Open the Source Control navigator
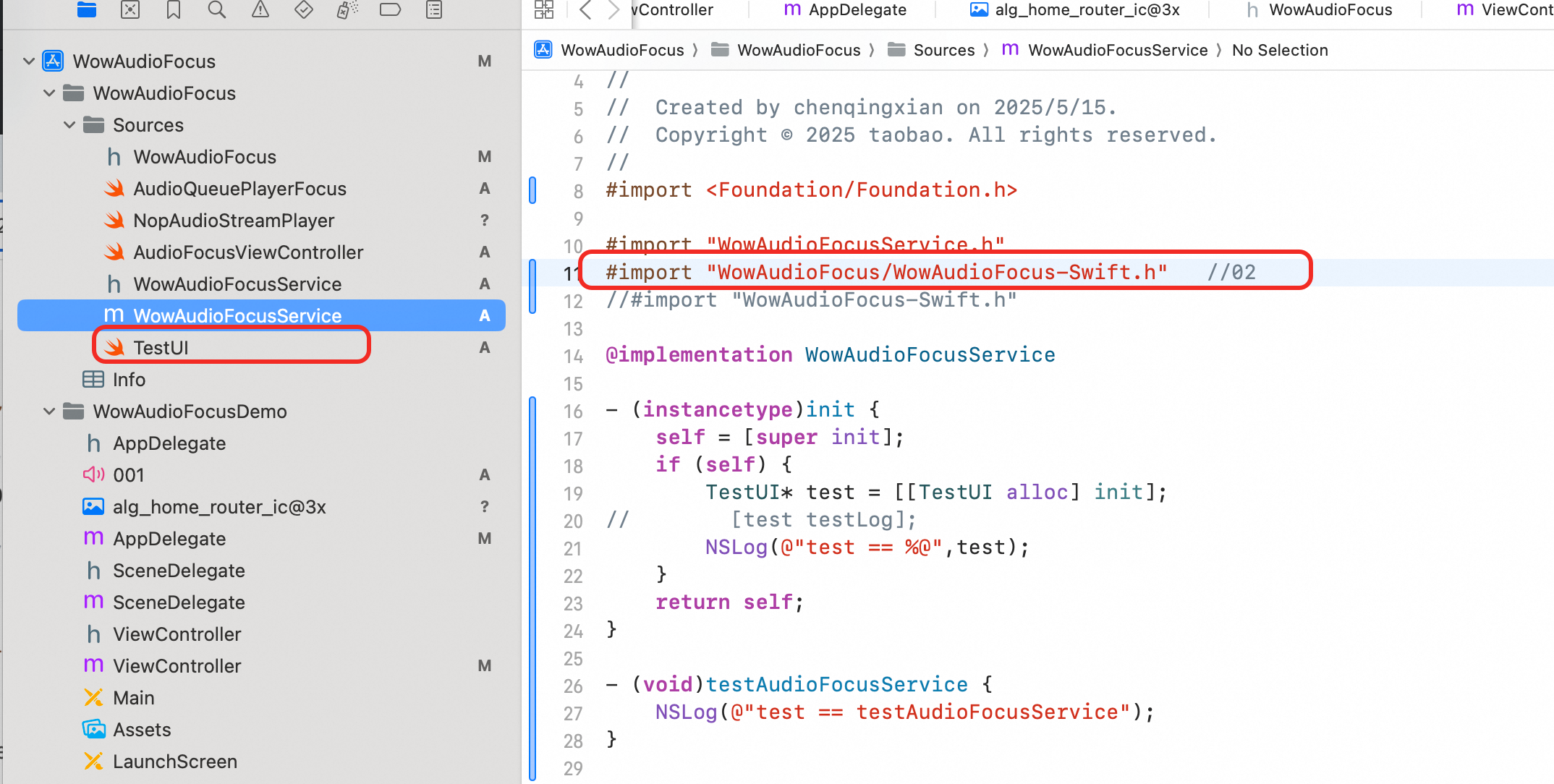 tap(130, 9)
